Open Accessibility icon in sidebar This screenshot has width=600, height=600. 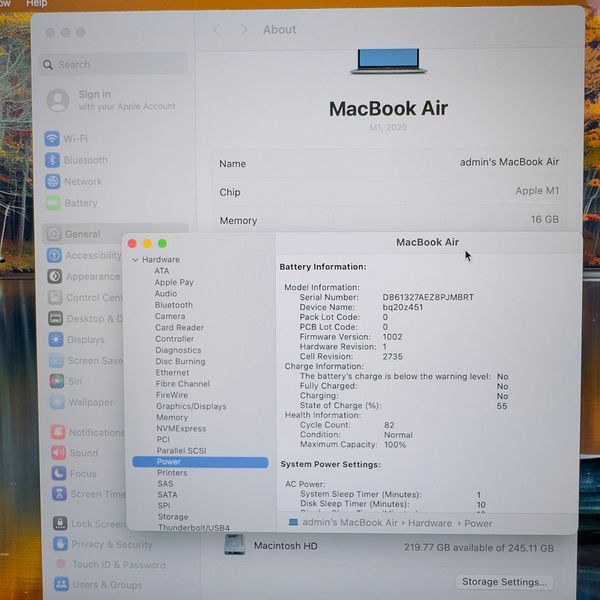[54, 255]
